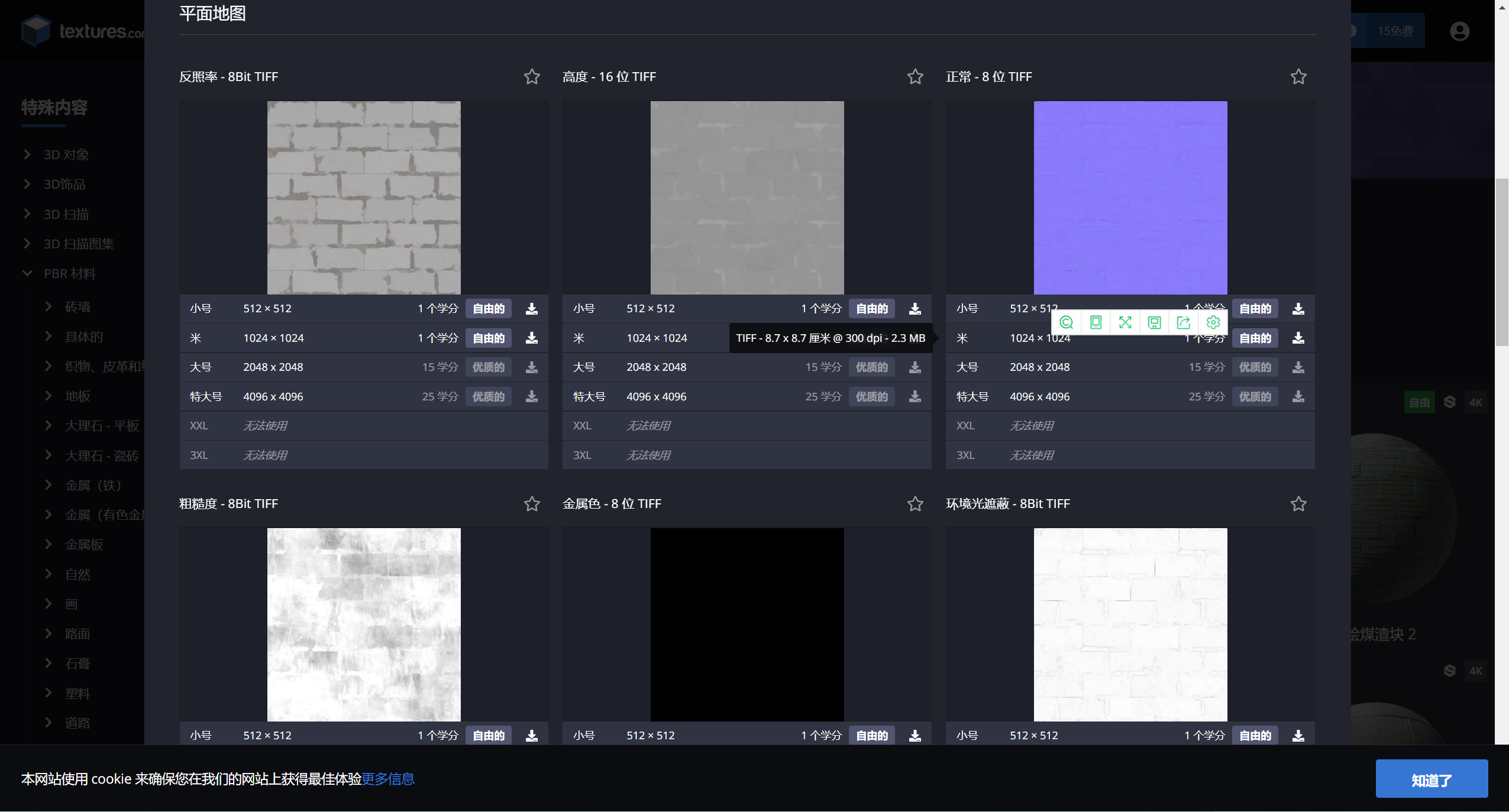
Task: Favorite the 高度 - 16 位 TIFF map star
Action: click(915, 77)
